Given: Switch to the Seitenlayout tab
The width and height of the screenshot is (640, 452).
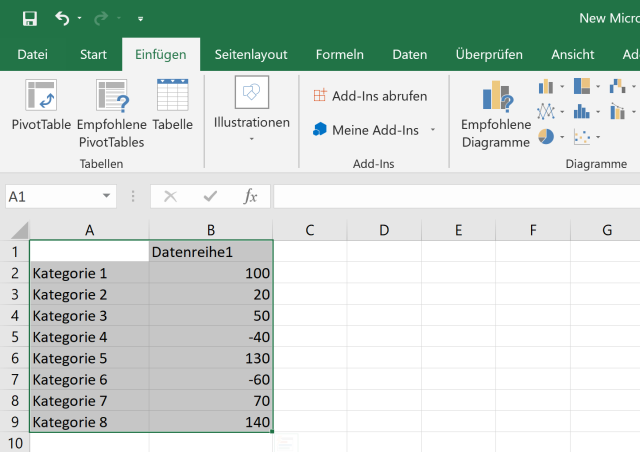Looking at the screenshot, I should pyautogui.click(x=251, y=54).
